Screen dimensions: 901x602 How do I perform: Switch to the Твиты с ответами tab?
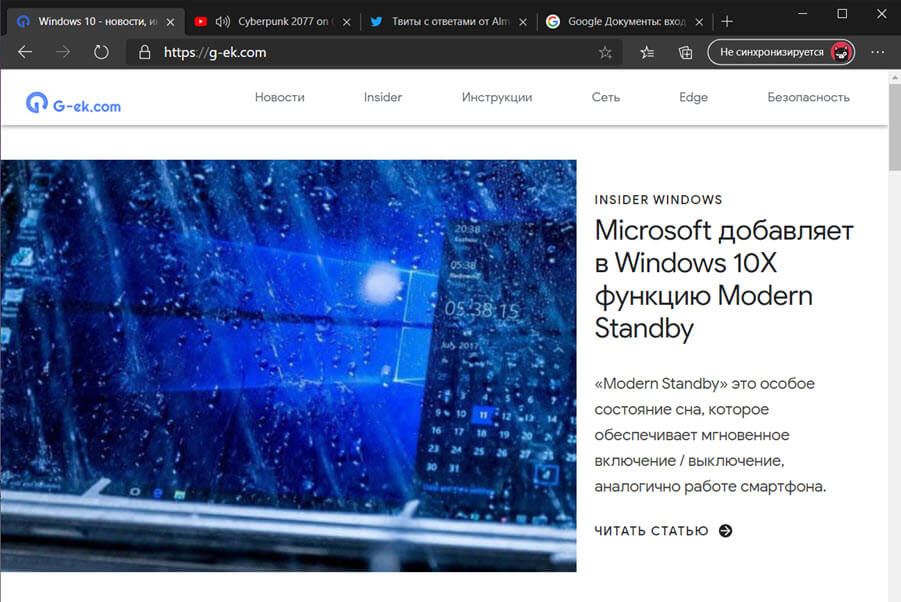point(448,22)
